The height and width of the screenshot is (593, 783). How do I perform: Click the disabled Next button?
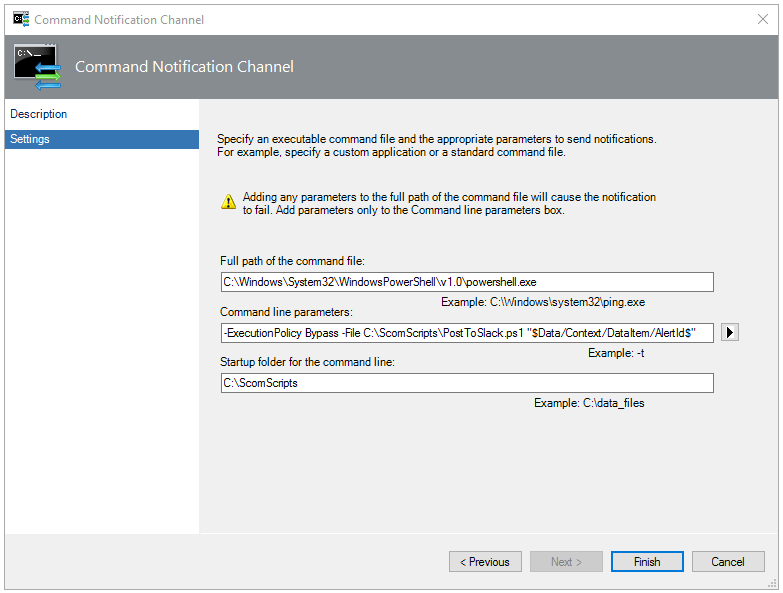point(566,562)
